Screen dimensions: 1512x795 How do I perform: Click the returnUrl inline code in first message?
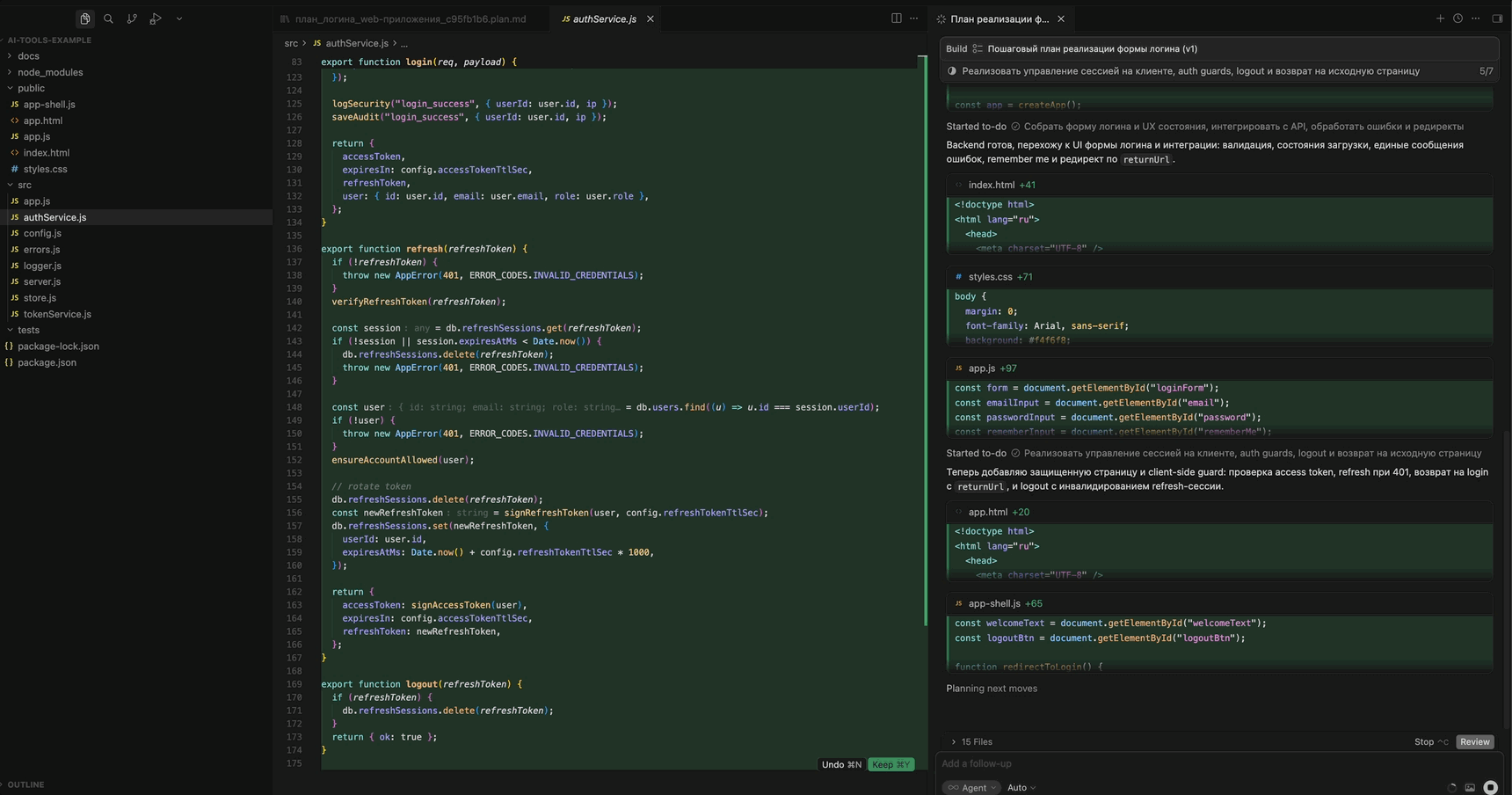[x=1146, y=160]
